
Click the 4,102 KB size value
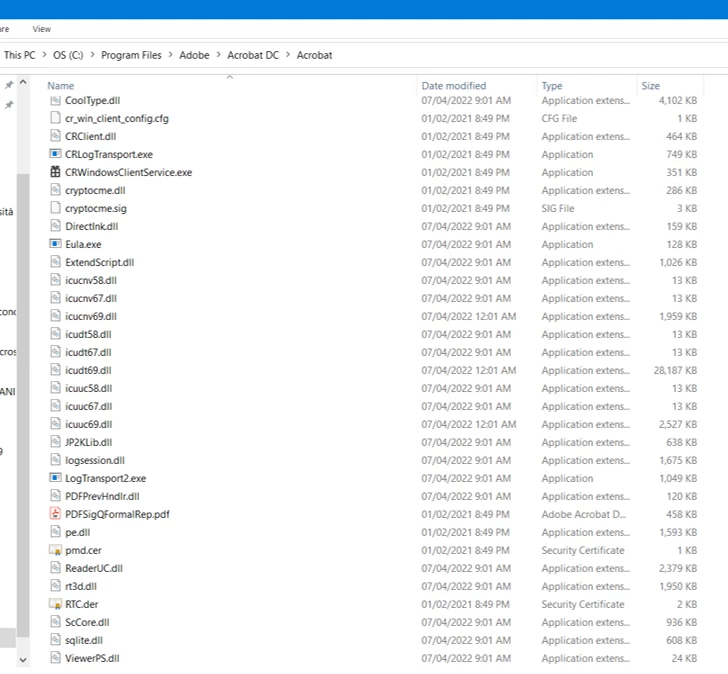pyautogui.click(x=678, y=100)
